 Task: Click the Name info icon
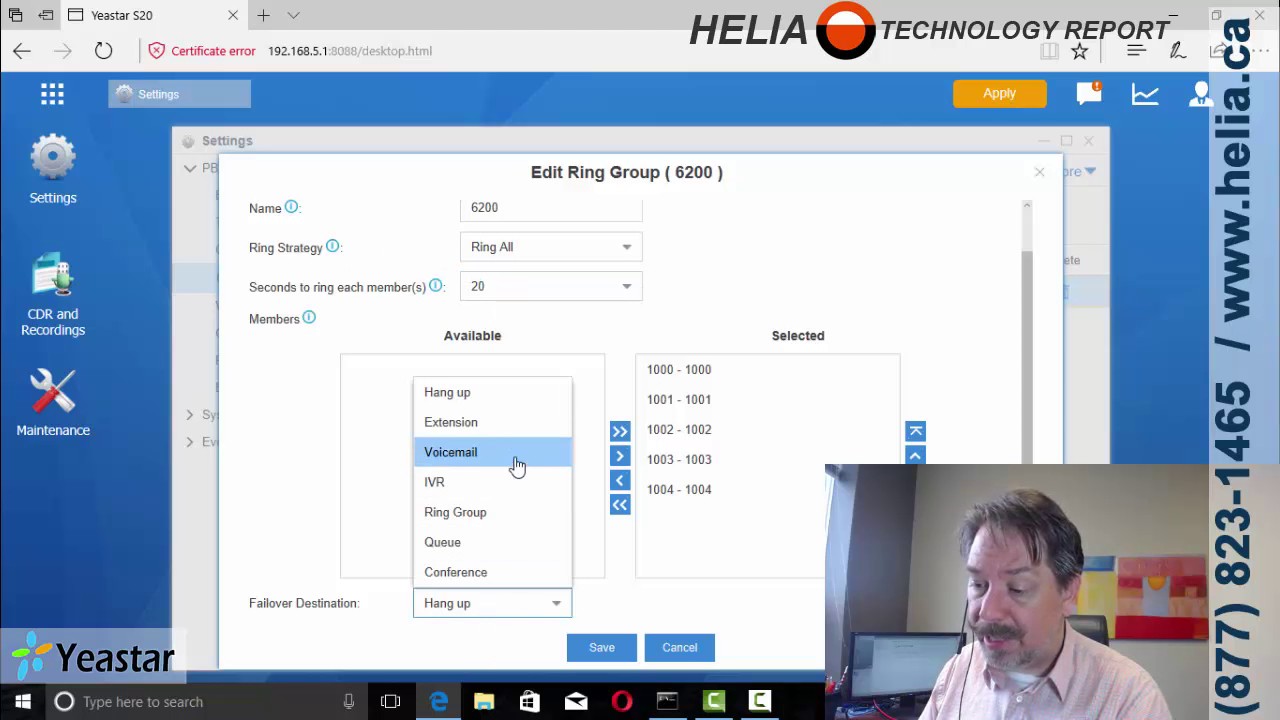point(291,207)
